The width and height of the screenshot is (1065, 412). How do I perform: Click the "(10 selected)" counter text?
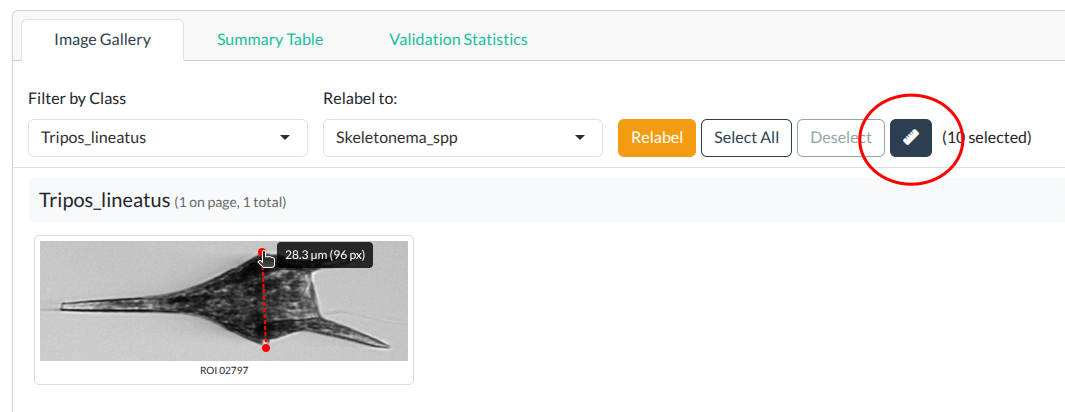point(987,138)
